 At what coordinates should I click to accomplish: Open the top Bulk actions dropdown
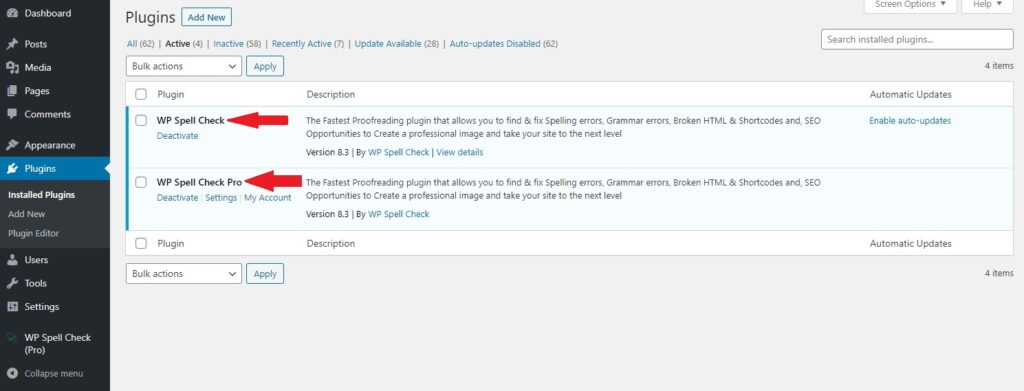pos(184,66)
